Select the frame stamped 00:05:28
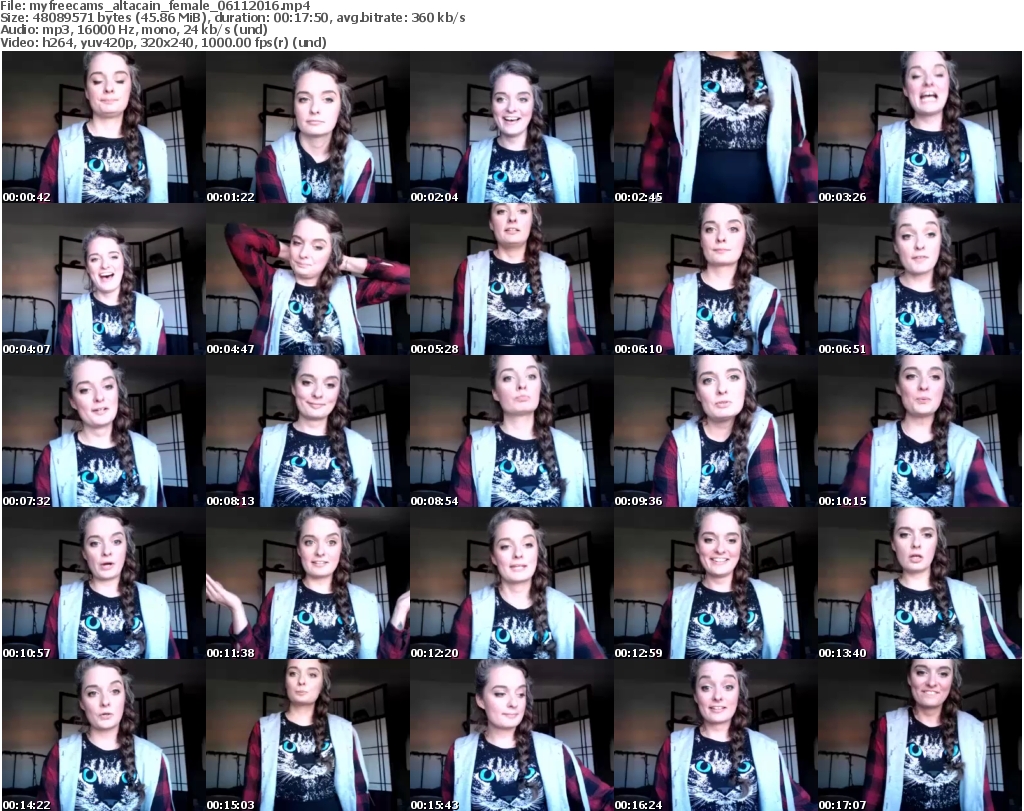The height and width of the screenshot is (811, 1024). click(511, 279)
